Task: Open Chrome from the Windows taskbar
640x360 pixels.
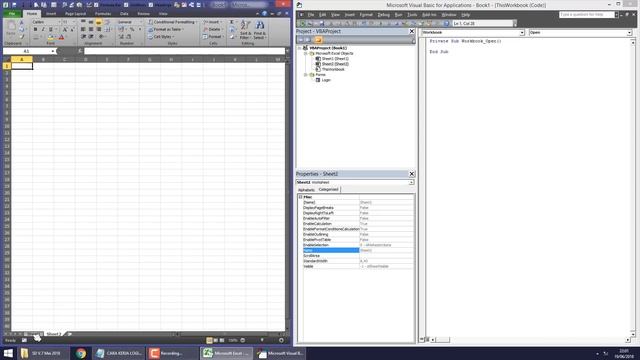Action: 80,353
